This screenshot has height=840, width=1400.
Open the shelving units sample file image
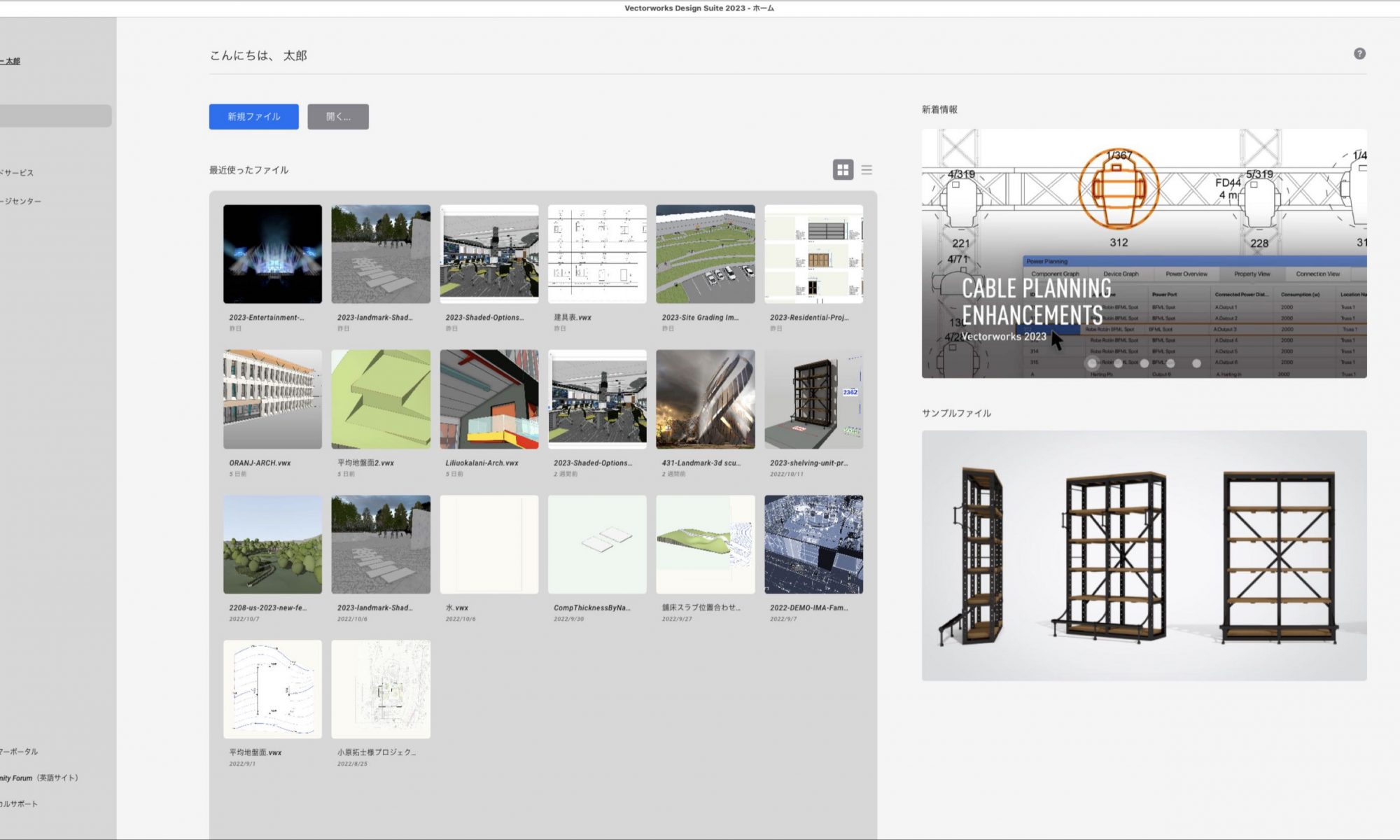point(1144,555)
